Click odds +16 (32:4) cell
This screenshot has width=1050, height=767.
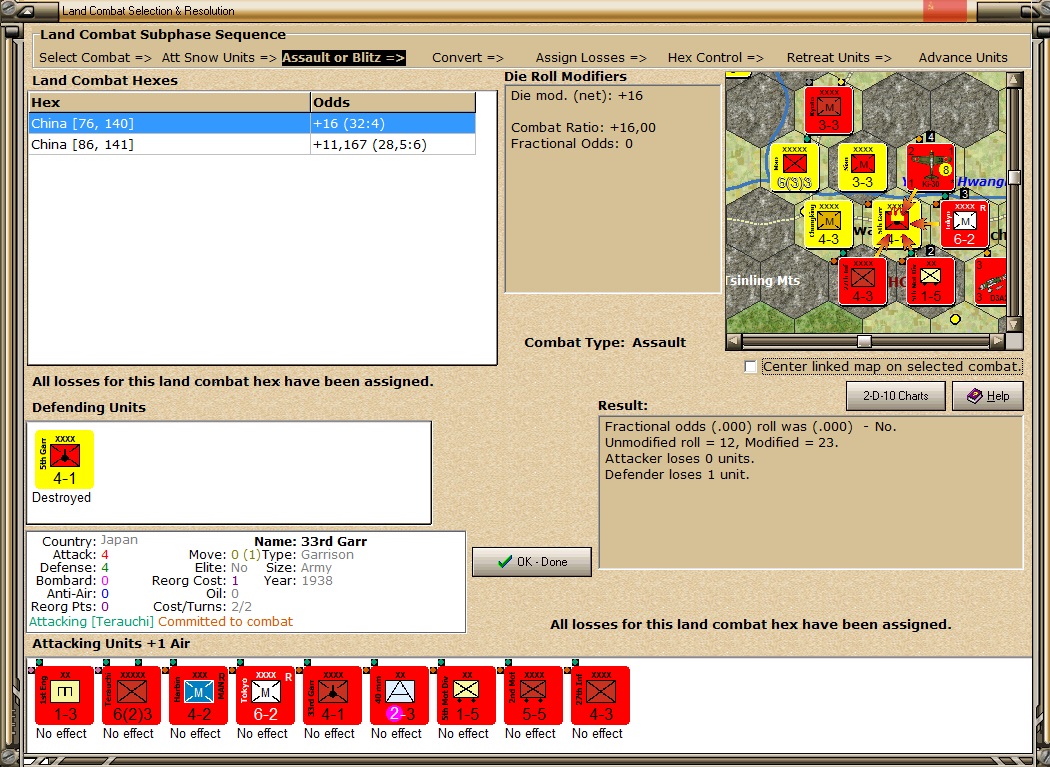pyautogui.click(x=392, y=123)
